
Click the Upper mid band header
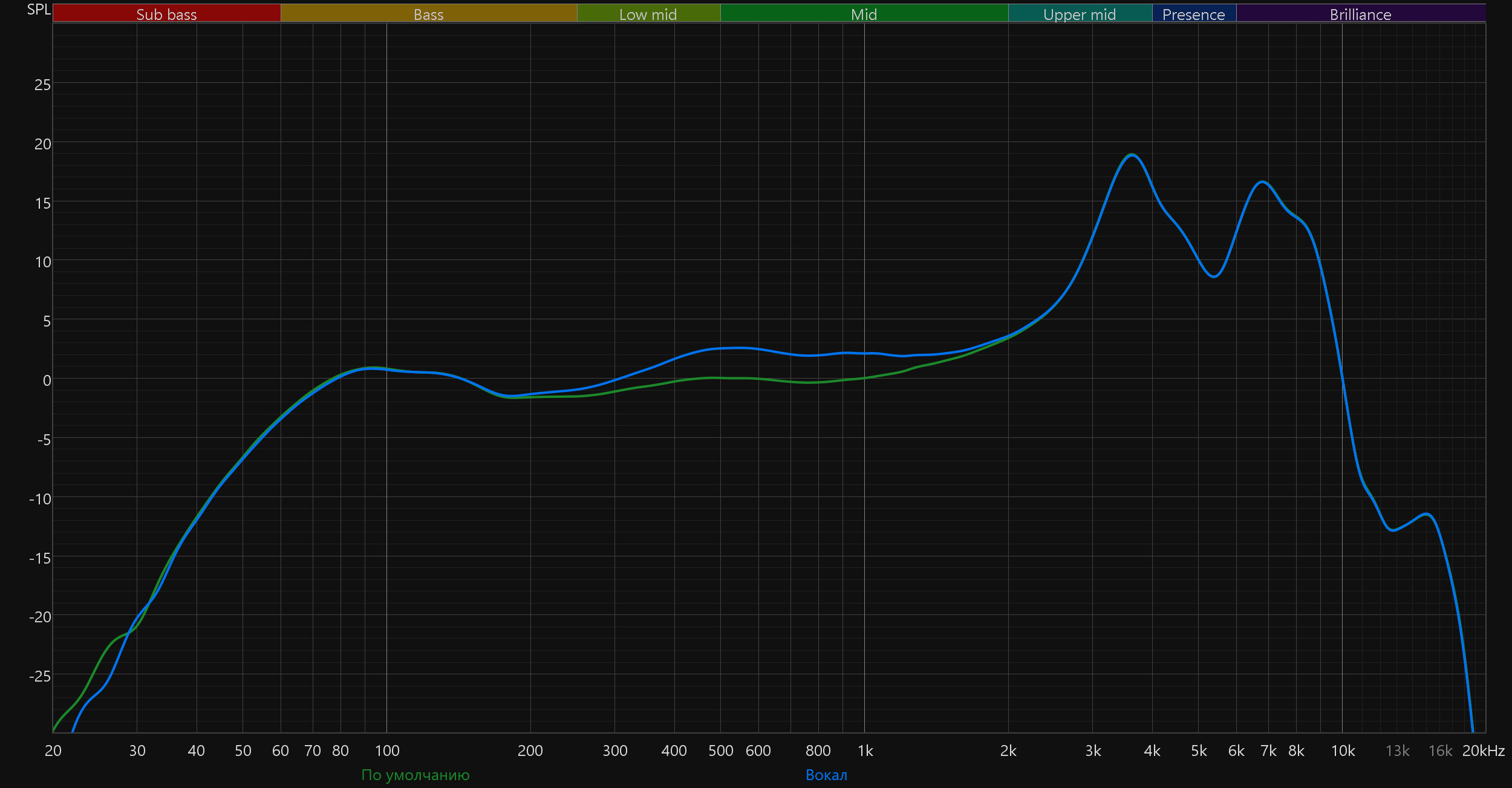[1080, 14]
